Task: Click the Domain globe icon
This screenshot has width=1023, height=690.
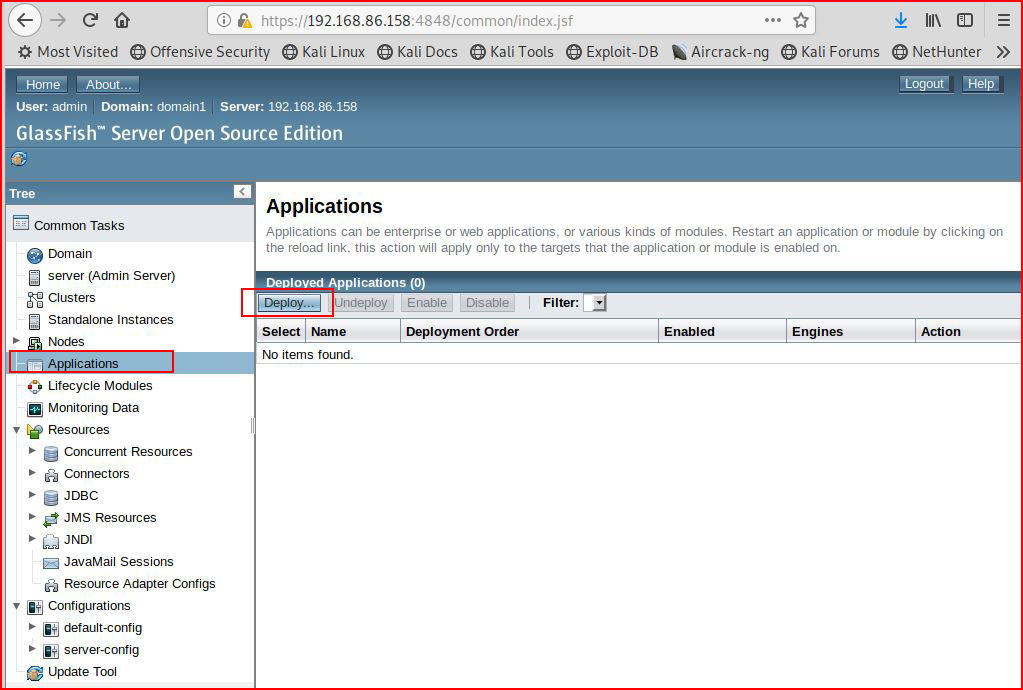Action: (x=35, y=255)
